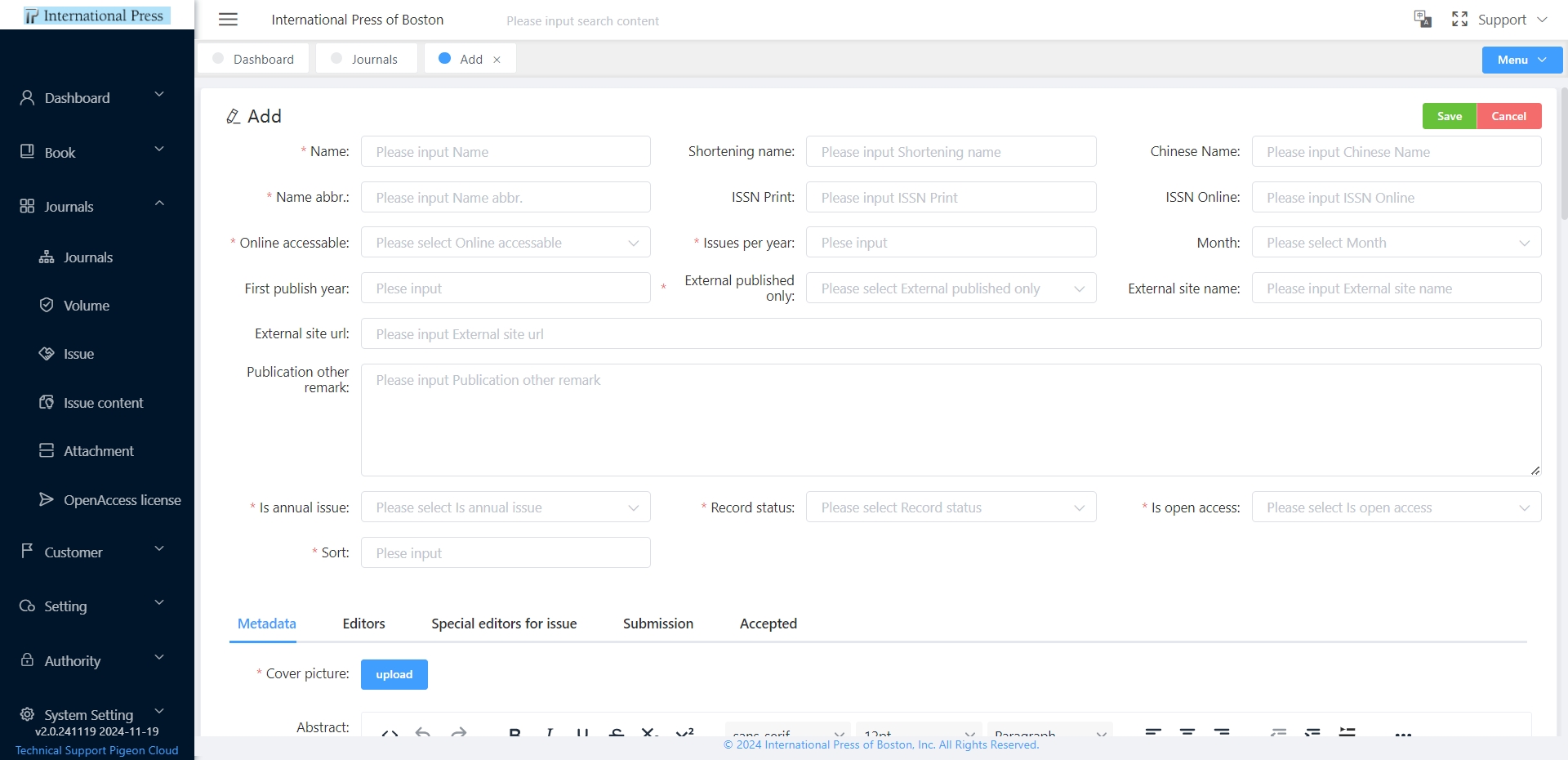Screen dimensions: 1568x760
Task: Toggle the sidebar with the hamburger icon
Action: [228, 20]
